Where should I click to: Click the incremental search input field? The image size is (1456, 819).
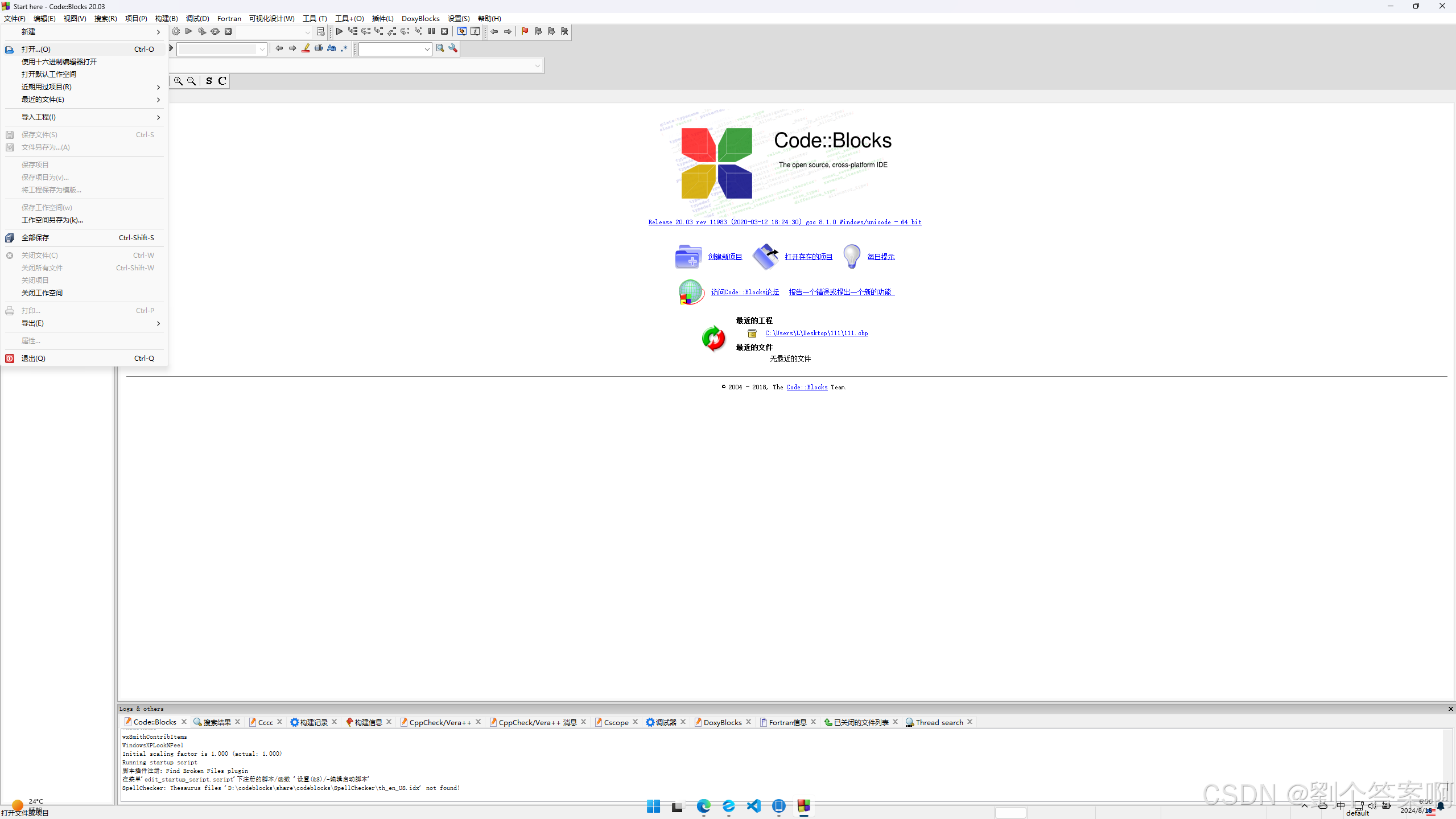pyautogui.click(x=394, y=48)
